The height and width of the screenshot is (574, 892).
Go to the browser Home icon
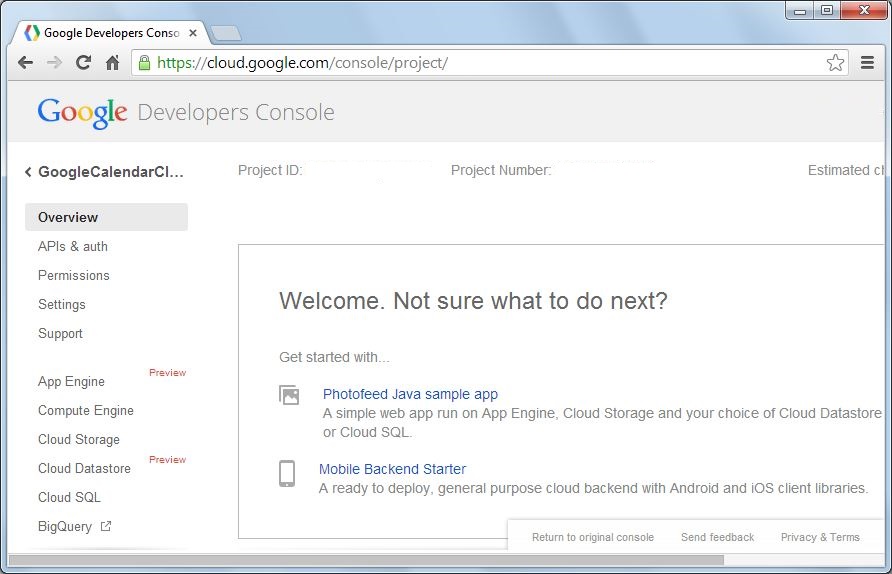pos(113,63)
